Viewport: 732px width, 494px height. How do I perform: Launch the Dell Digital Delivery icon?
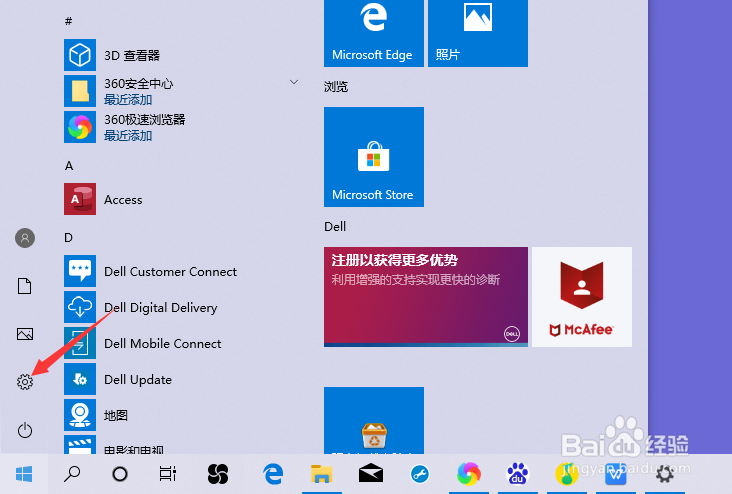[80, 307]
